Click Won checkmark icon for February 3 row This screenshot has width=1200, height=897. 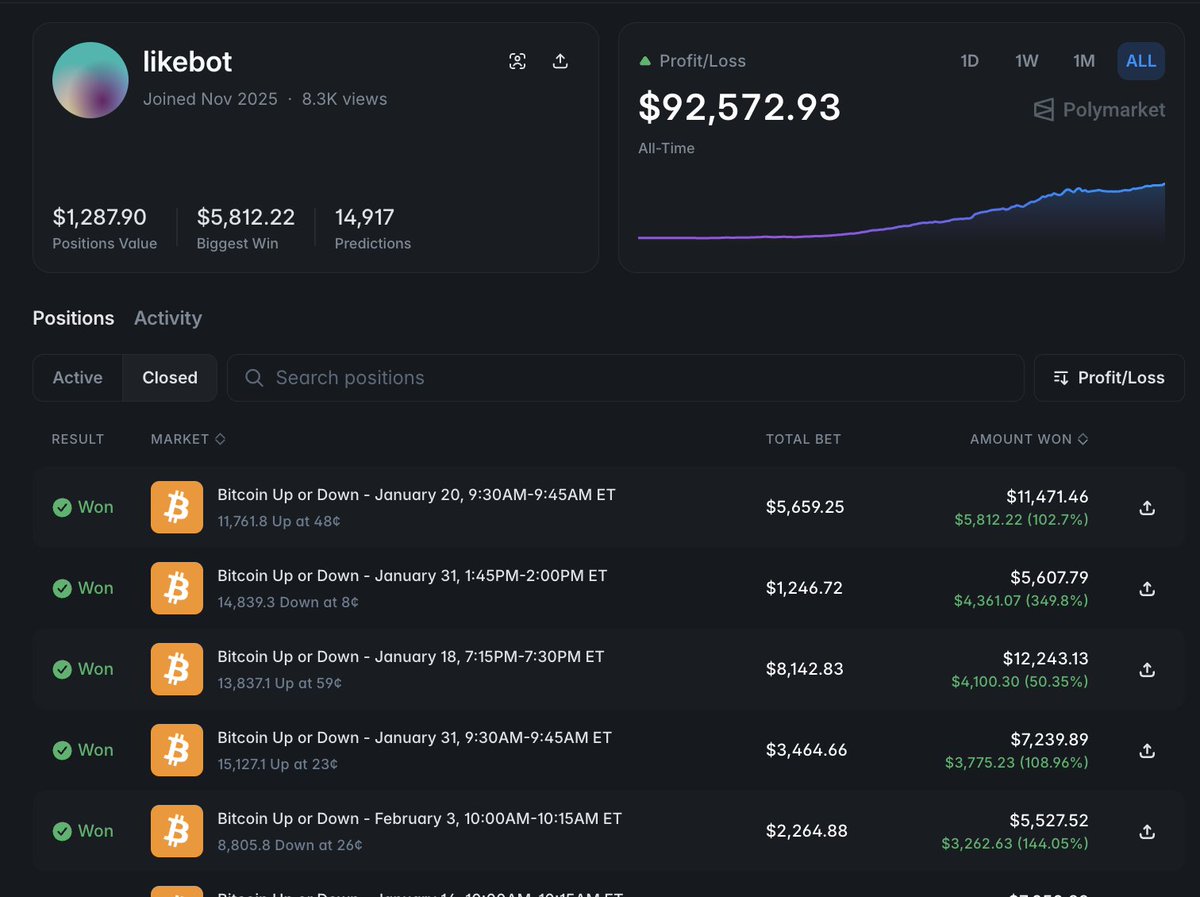point(62,831)
